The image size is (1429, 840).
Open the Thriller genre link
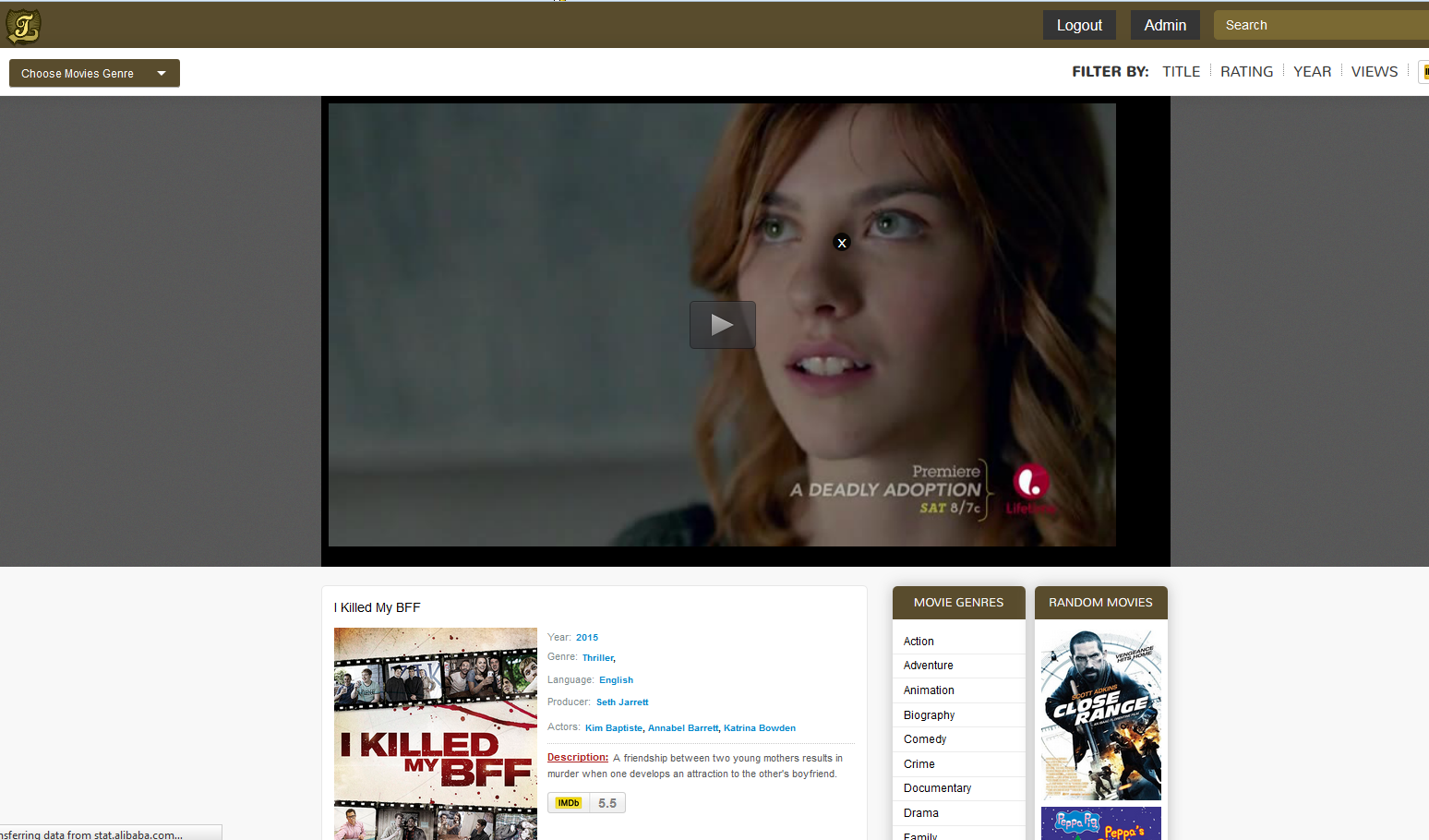pyautogui.click(x=598, y=658)
